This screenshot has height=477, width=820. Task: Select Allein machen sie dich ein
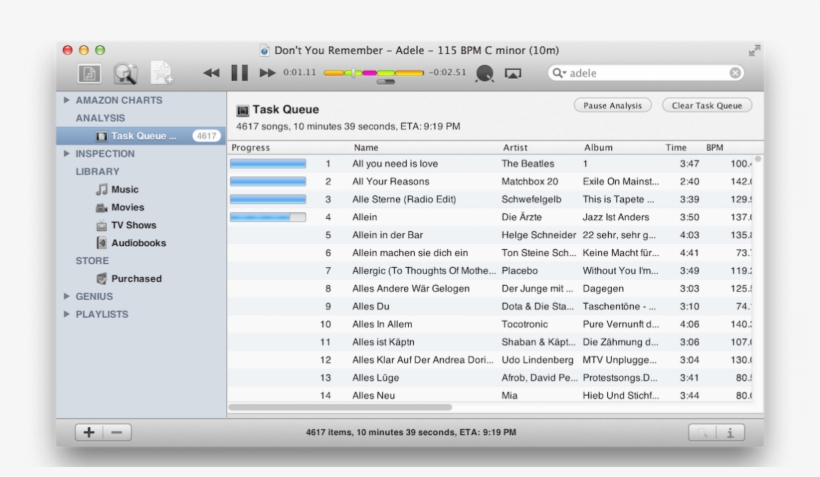point(410,253)
